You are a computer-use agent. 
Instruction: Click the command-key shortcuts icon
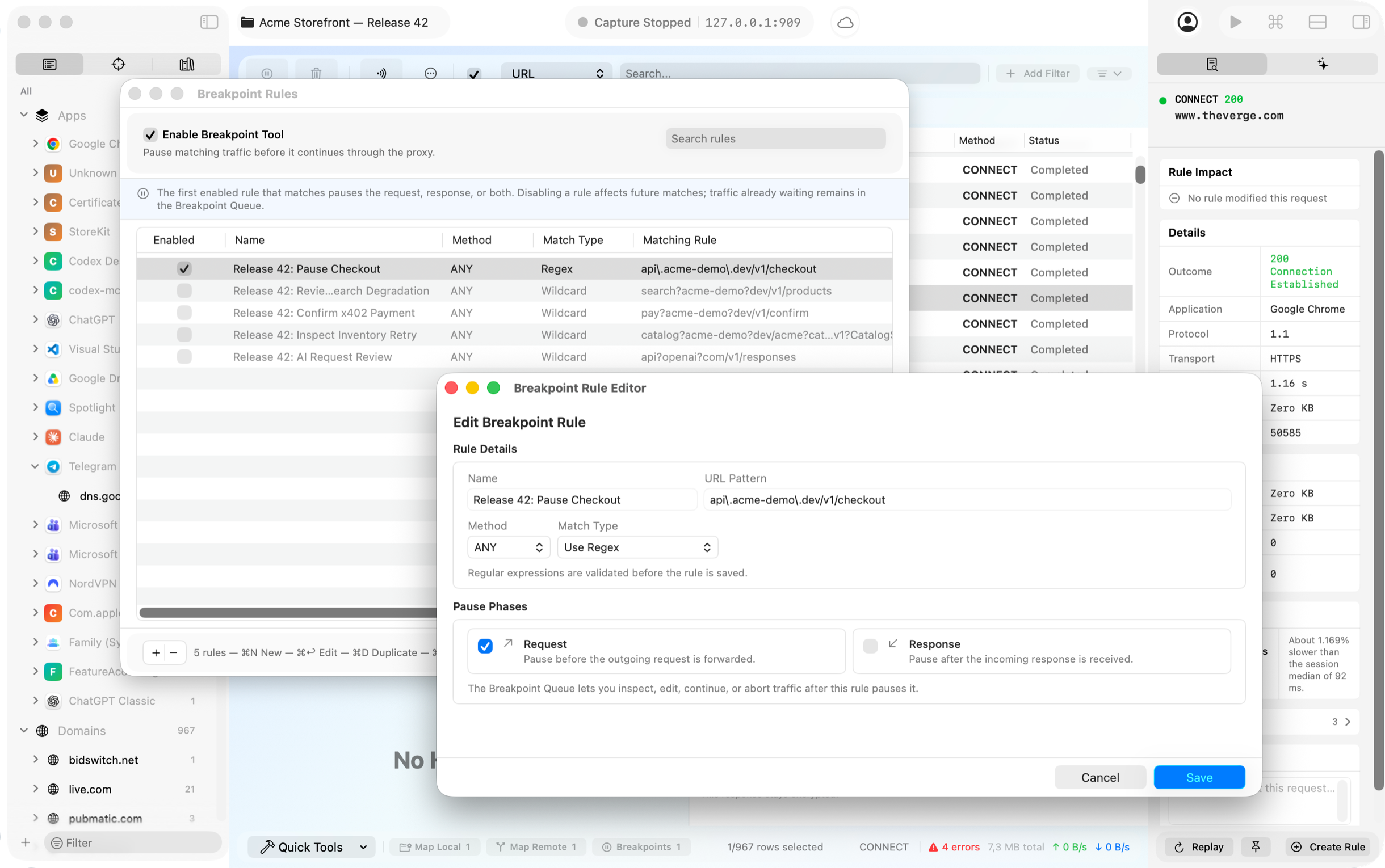[x=1275, y=22]
